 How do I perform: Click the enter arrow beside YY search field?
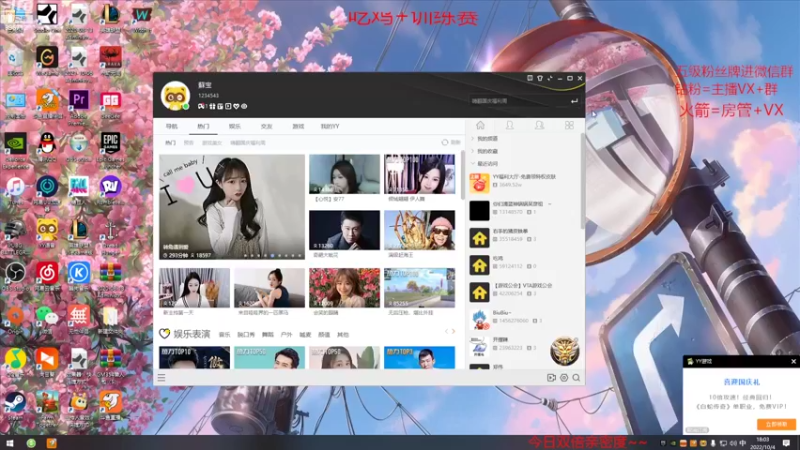pos(574,101)
